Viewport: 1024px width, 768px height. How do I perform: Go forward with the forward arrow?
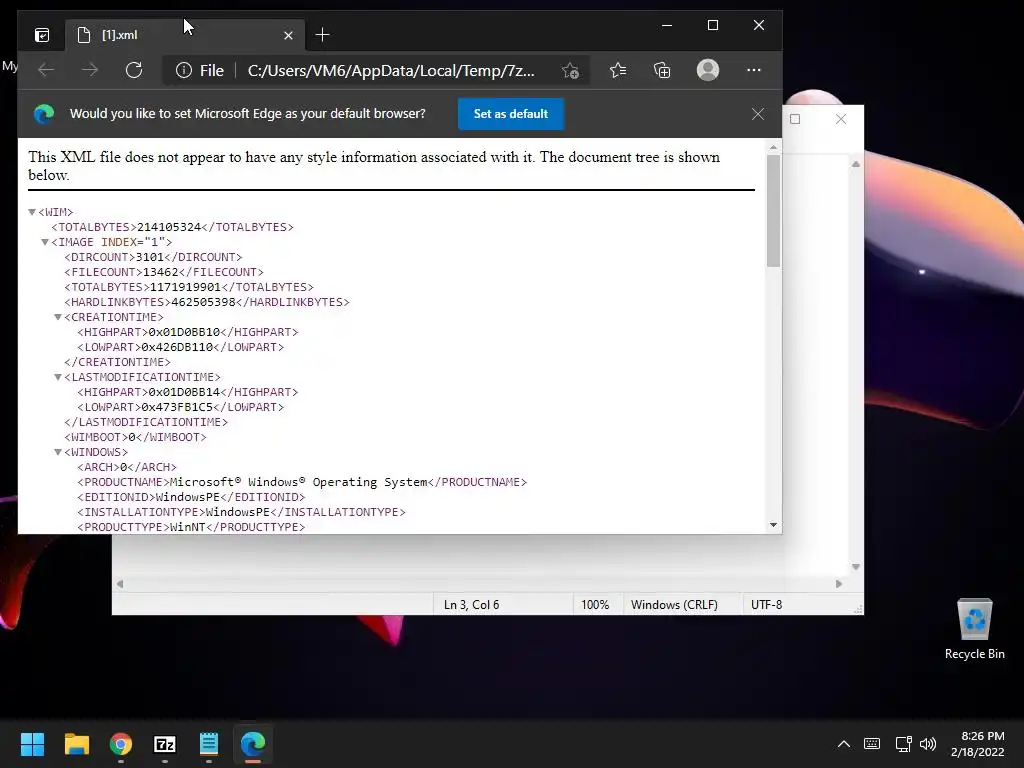tap(89, 70)
